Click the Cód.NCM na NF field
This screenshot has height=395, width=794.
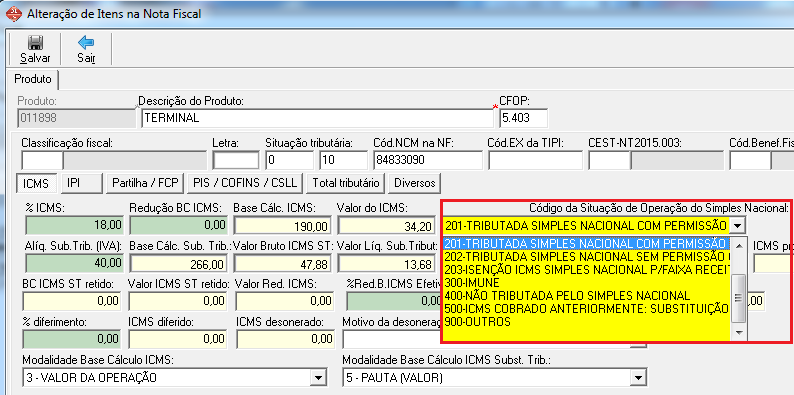pos(428,160)
